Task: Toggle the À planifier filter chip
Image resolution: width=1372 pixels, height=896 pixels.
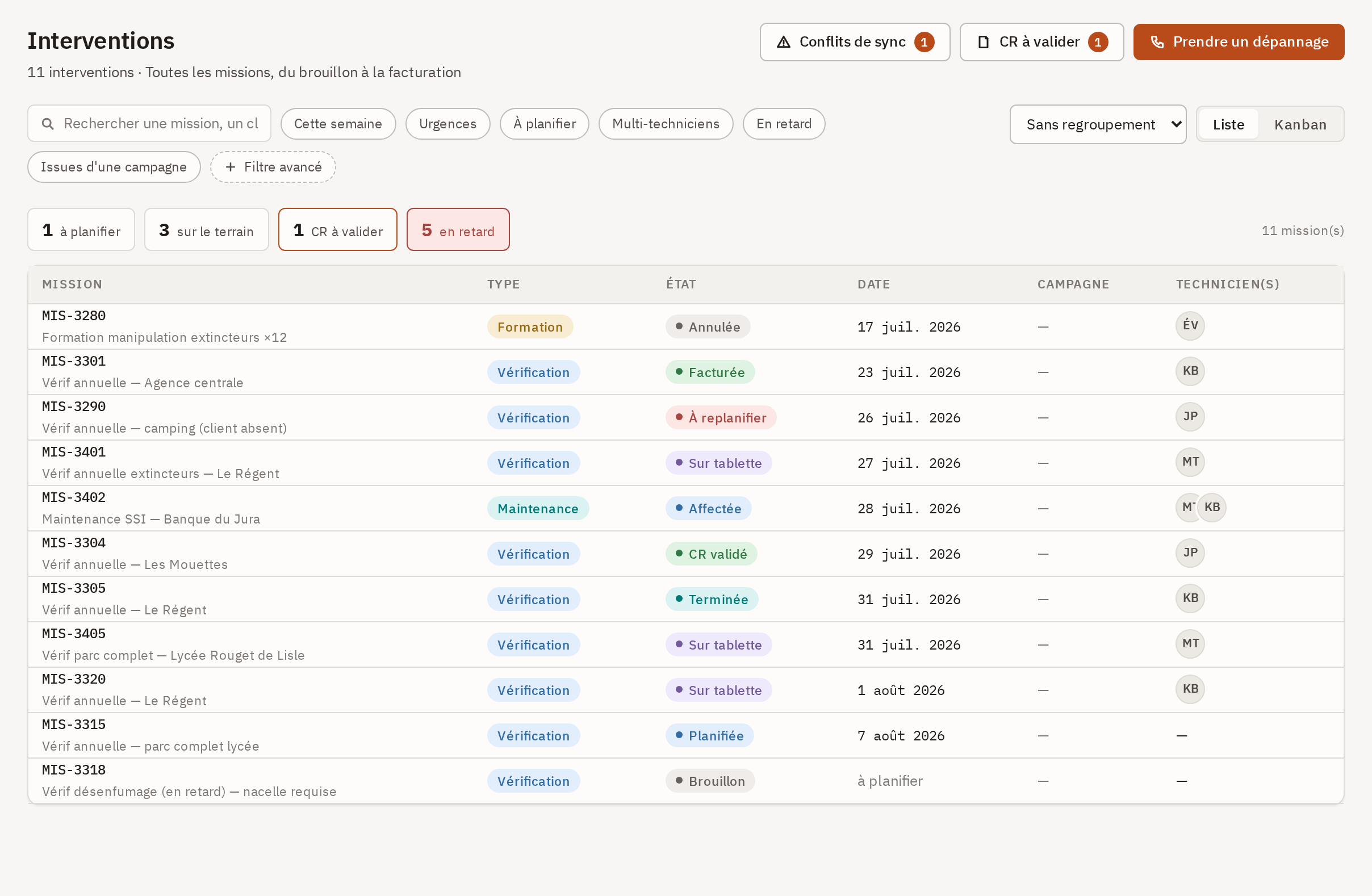Action: pos(544,124)
